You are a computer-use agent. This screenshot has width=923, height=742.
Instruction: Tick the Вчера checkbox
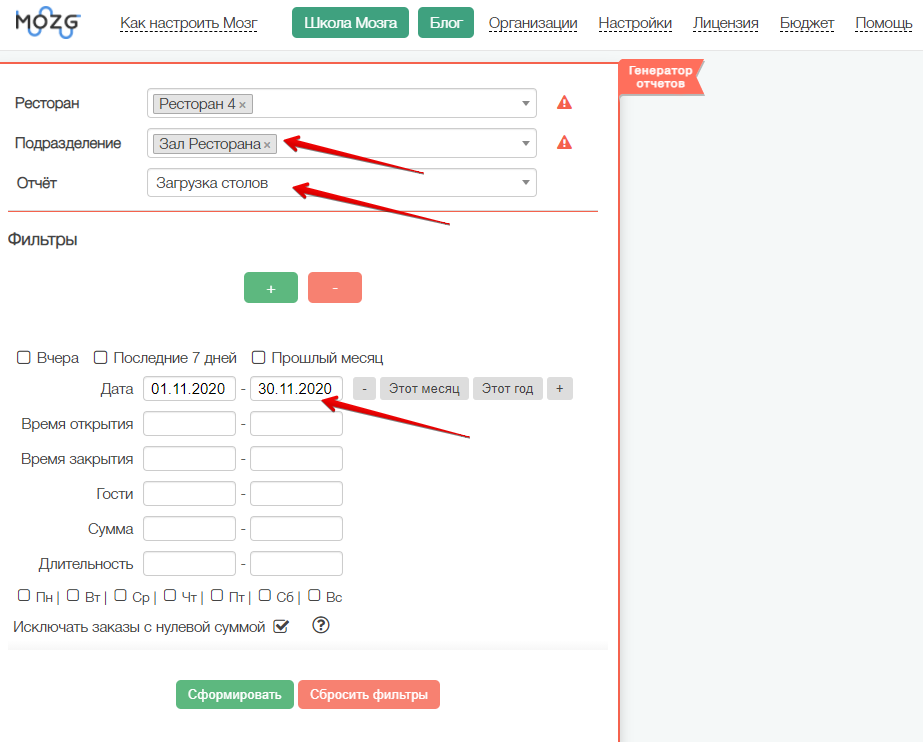coord(24,357)
